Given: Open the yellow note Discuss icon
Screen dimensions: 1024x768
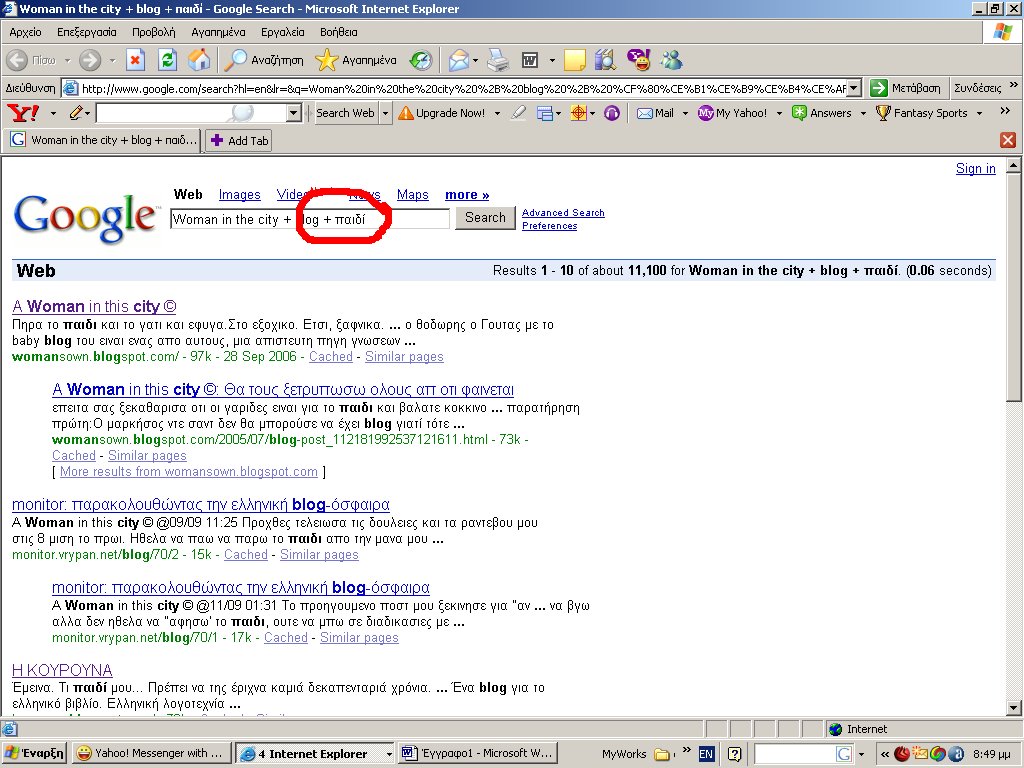Looking at the screenshot, I should click(x=575, y=61).
